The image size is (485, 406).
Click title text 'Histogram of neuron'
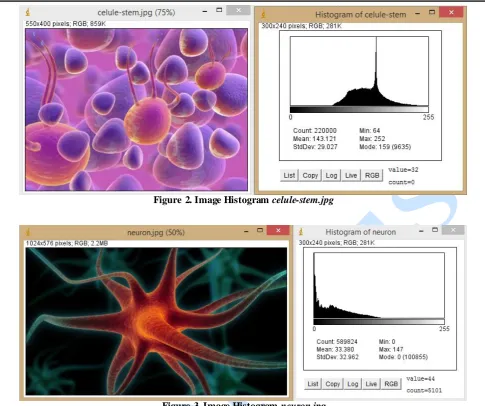click(361, 232)
